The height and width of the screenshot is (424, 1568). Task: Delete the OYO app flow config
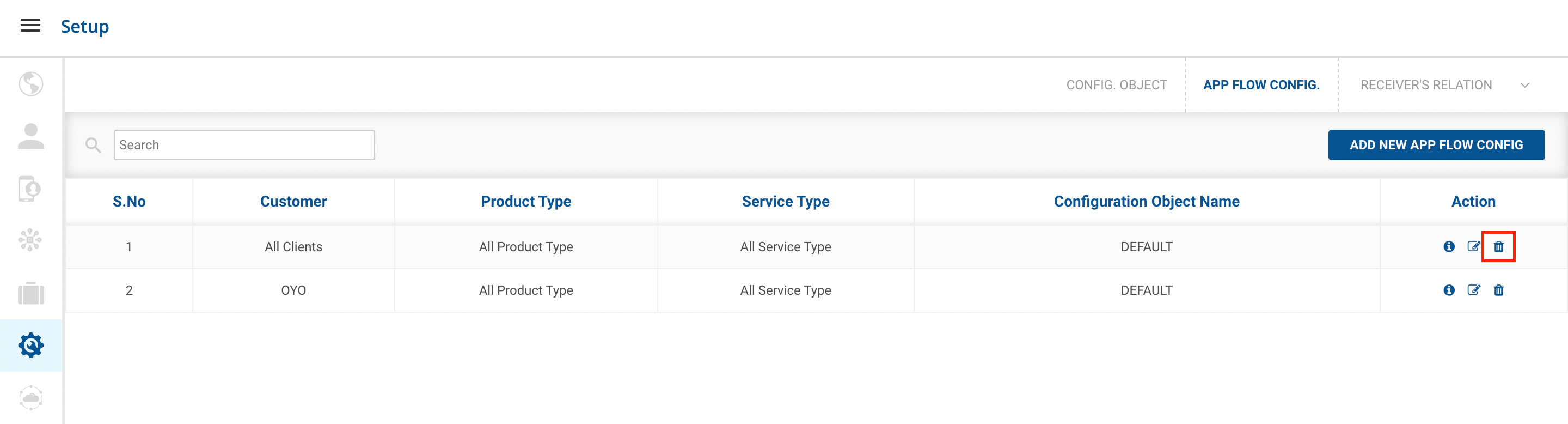tap(1498, 290)
